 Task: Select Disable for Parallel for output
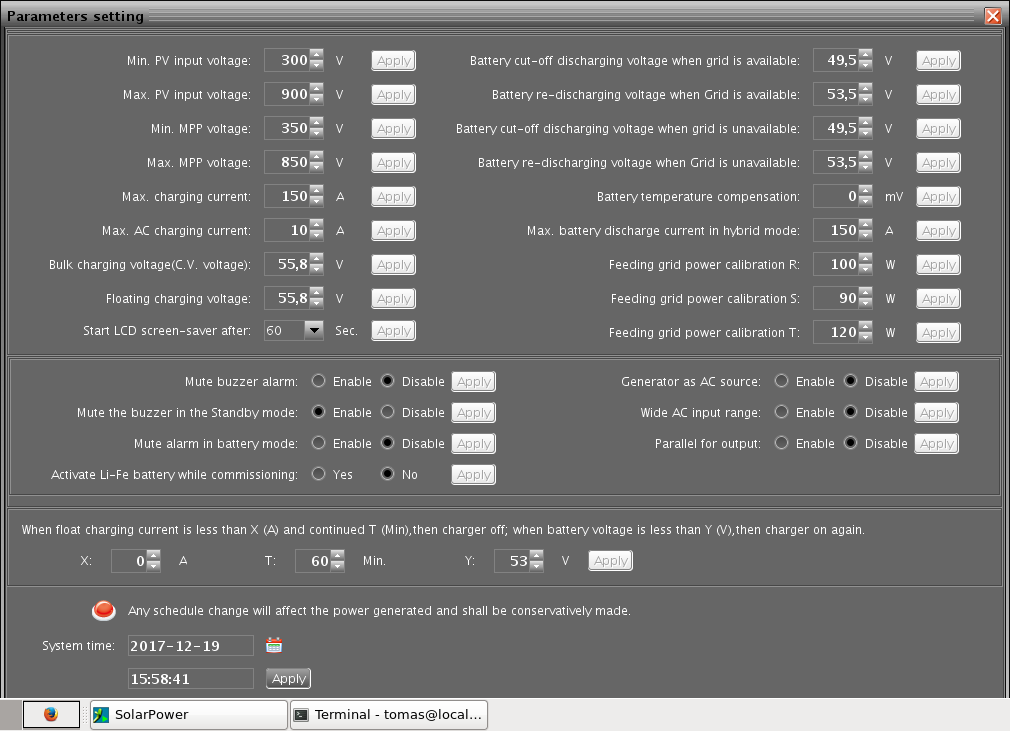(850, 442)
